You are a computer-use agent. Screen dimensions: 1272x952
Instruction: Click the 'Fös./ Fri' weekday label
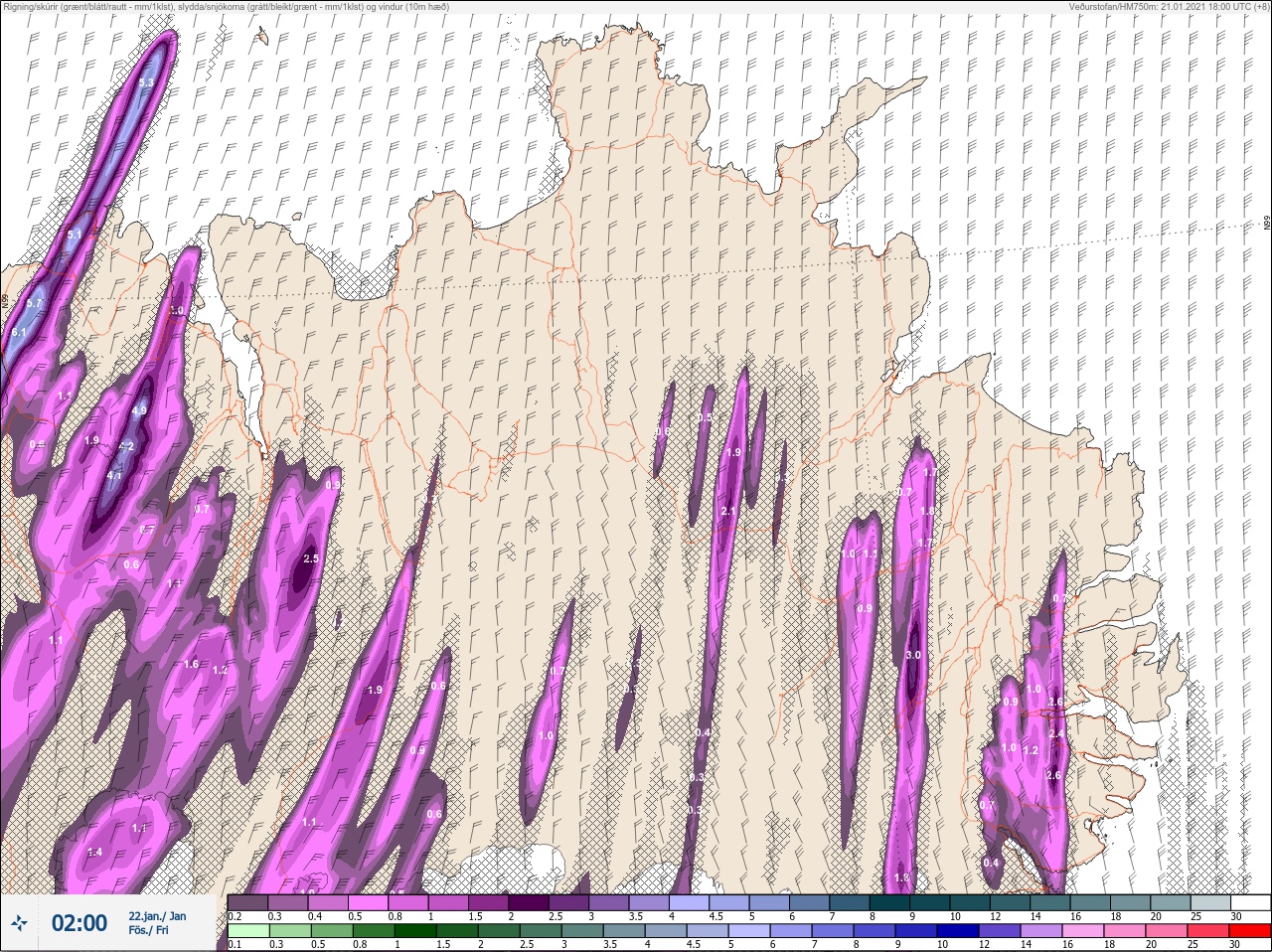(148, 930)
